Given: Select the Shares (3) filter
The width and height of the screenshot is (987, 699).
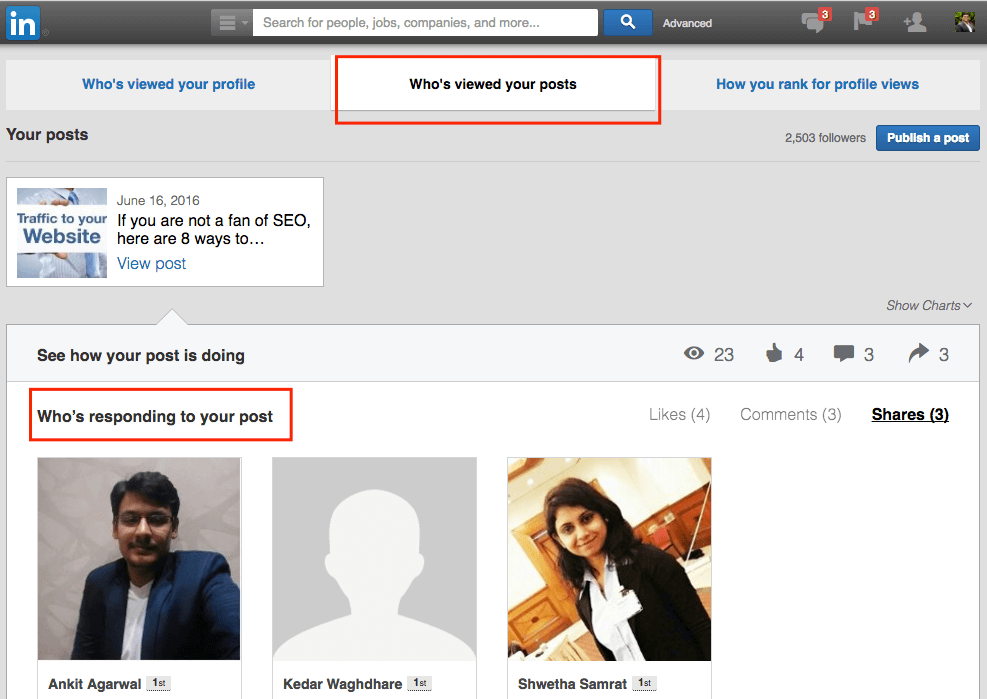Looking at the screenshot, I should click(910, 414).
